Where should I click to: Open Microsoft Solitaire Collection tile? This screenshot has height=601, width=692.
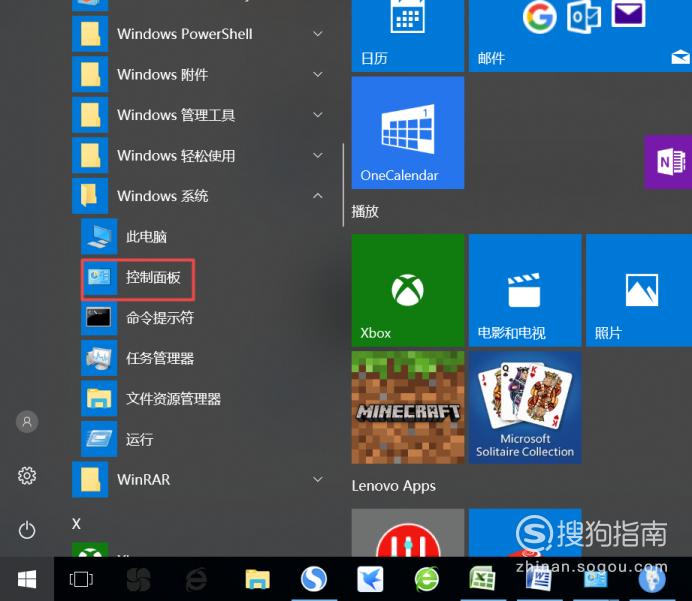(525, 407)
